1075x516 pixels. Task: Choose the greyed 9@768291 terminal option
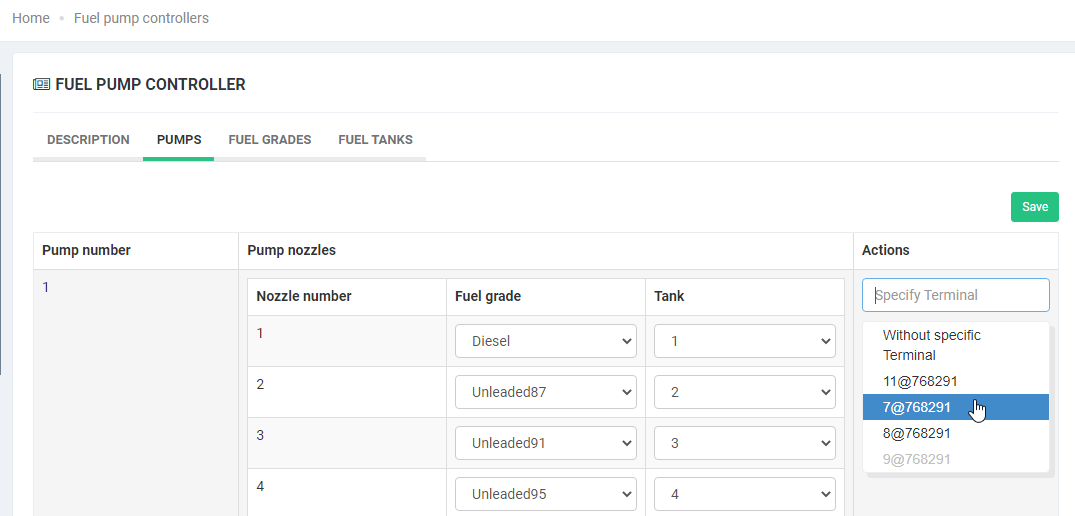click(x=916, y=459)
